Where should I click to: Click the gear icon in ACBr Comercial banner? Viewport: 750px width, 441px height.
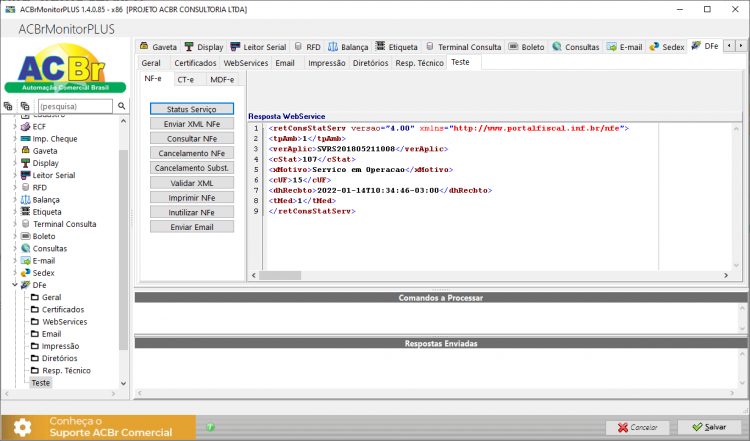pyautogui.click(x=22, y=427)
